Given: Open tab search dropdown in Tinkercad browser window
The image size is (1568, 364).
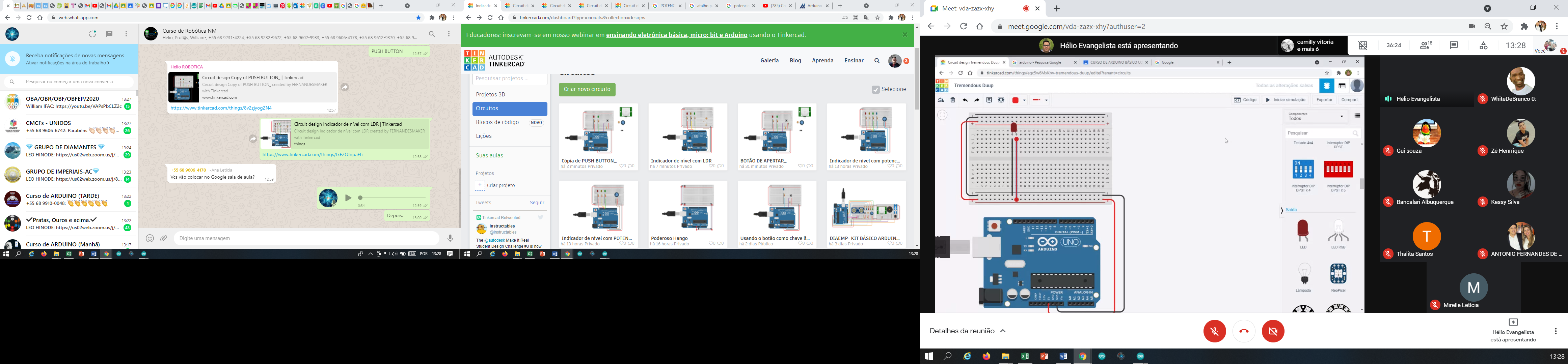Looking at the screenshot, I should [866, 6].
